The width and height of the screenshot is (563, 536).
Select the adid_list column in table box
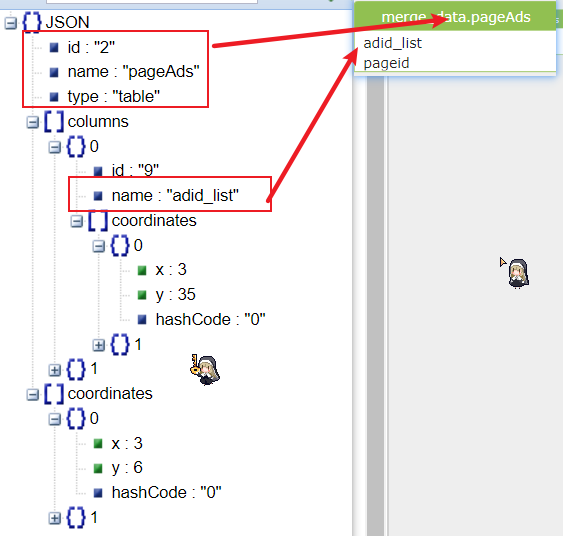[x=392, y=43]
